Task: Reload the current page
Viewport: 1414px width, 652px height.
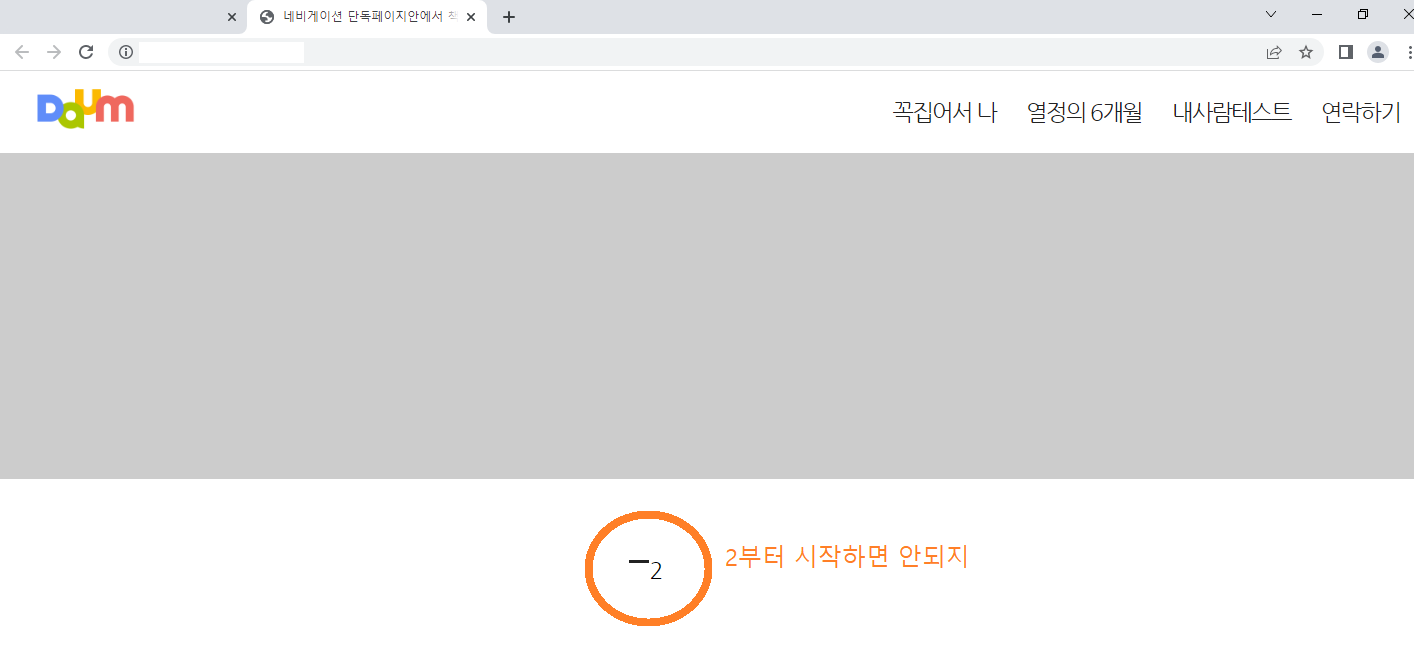Action: pyautogui.click(x=86, y=52)
